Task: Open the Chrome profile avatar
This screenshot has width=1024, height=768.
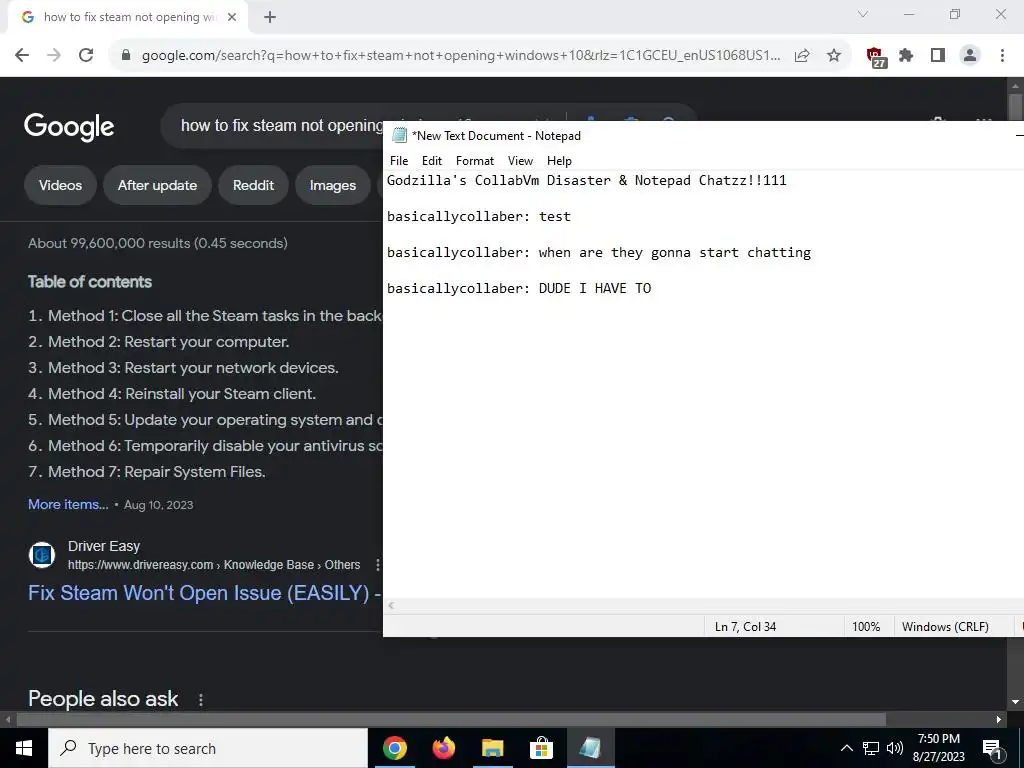Action: pyautogui.click(x=970, y=56)
